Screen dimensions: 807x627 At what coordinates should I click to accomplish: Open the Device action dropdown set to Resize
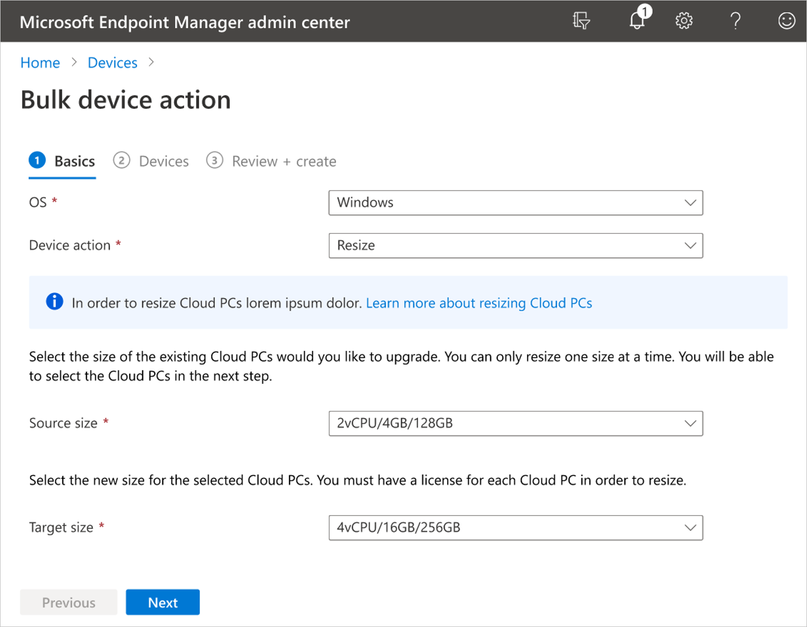515,245
